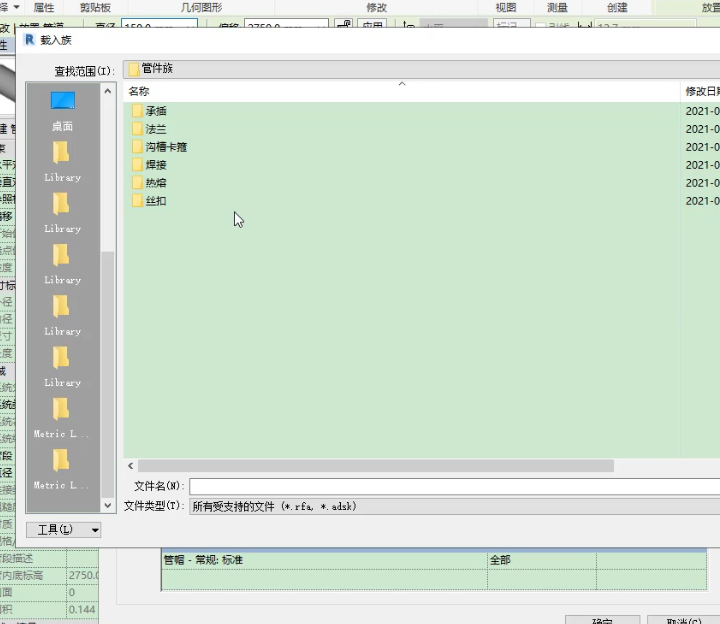The image size is (720, 624).
Task: Click the 0.144 value in properties panel
Action: coord(82,610)
